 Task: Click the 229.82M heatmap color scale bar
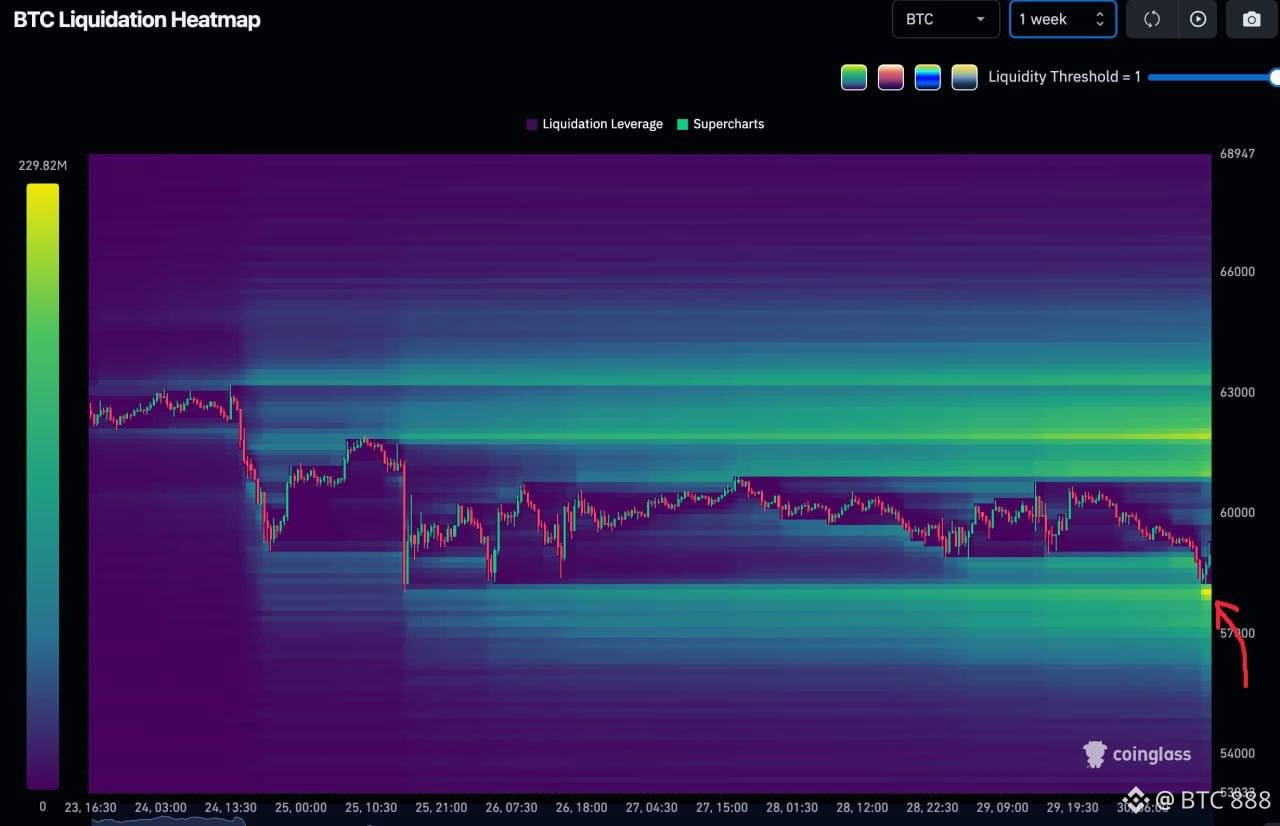click(42, 486)
